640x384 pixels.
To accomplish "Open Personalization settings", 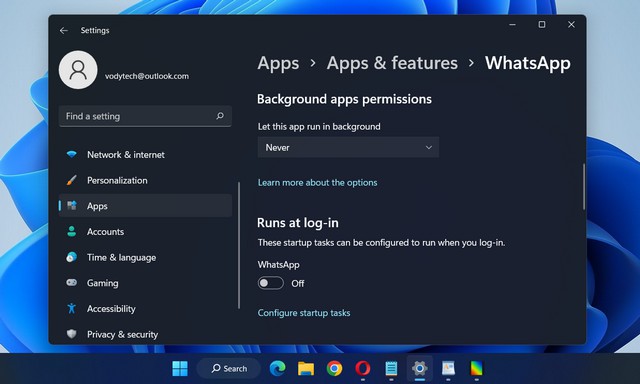I will 145,180.
